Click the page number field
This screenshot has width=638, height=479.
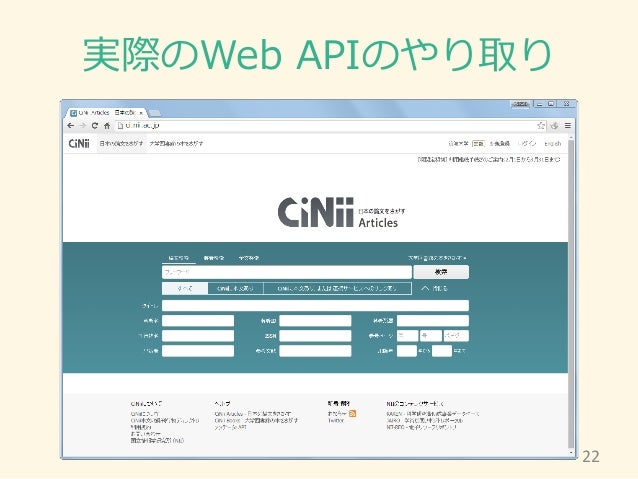(x=456, y=336)
